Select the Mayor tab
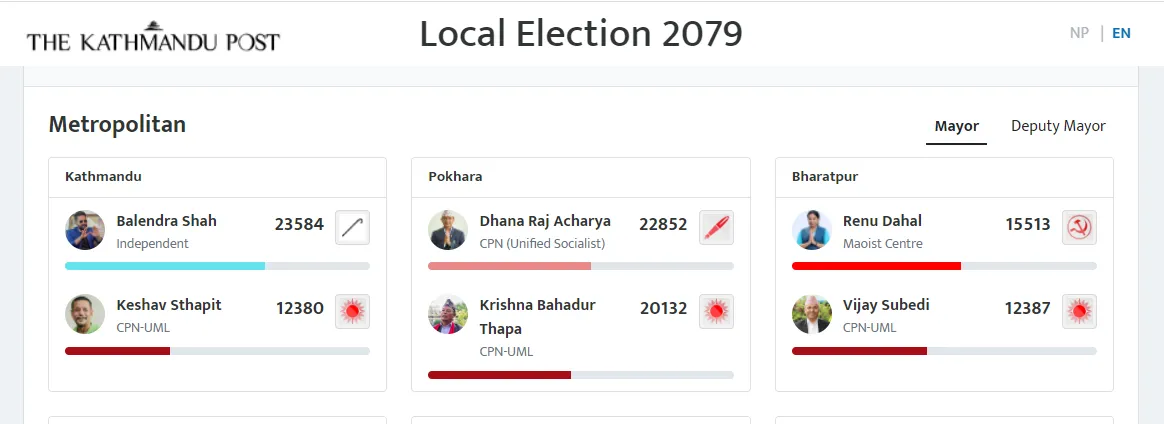 point(956,126)
